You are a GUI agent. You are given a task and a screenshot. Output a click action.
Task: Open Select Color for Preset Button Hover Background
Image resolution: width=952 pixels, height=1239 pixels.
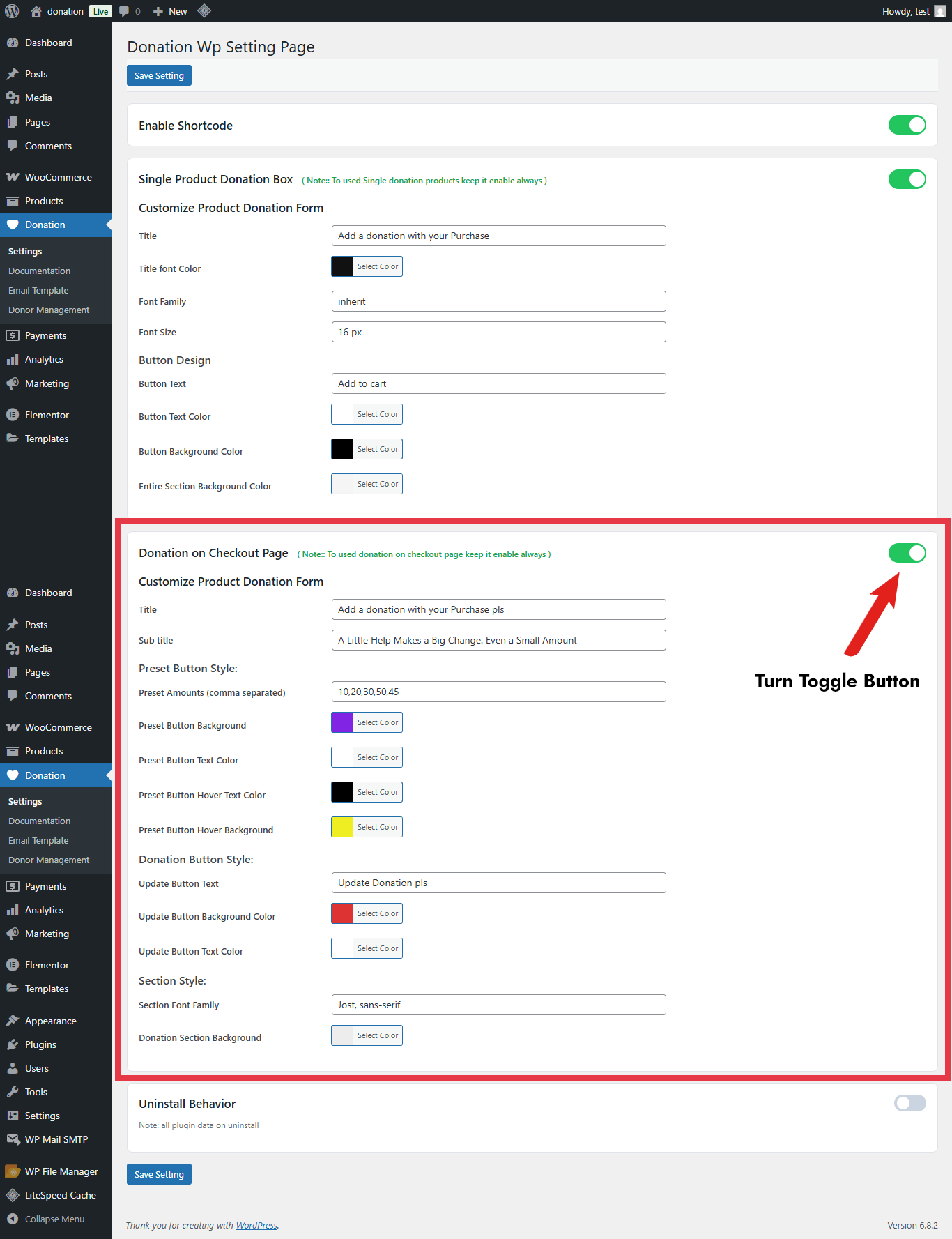tap(377, 827)
